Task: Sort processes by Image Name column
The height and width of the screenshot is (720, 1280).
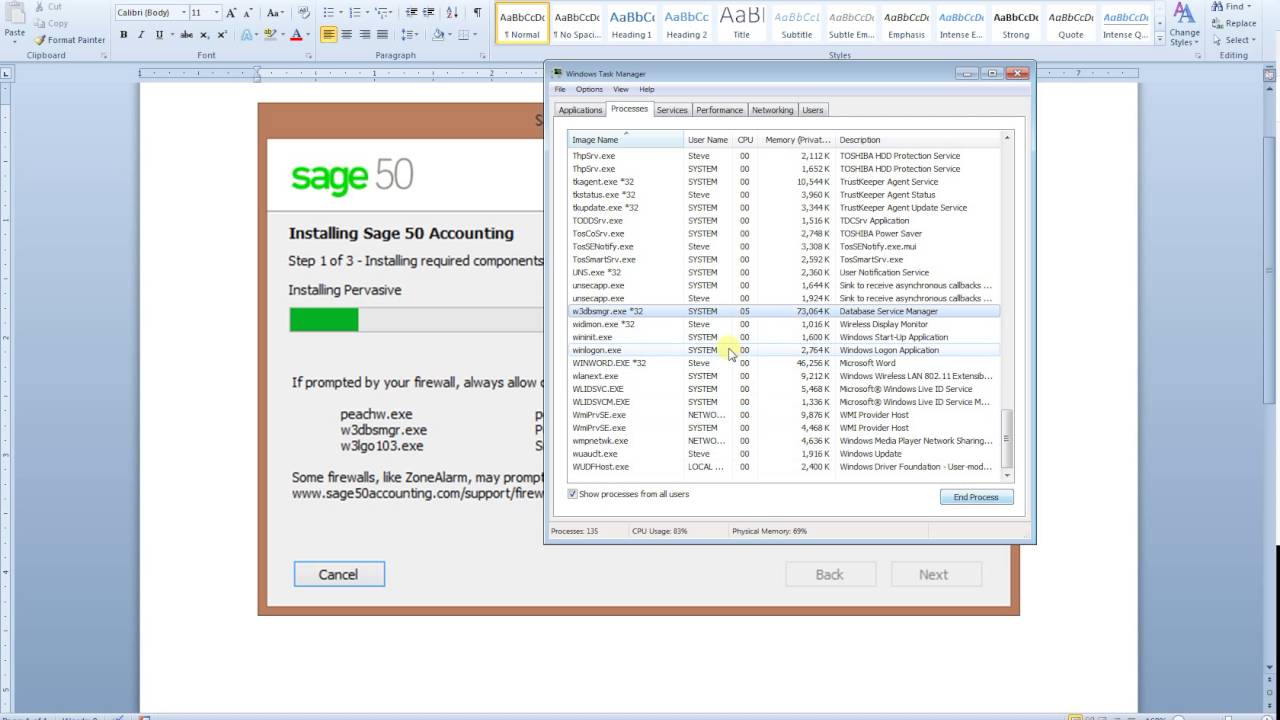Action: [x=626, y=140]
